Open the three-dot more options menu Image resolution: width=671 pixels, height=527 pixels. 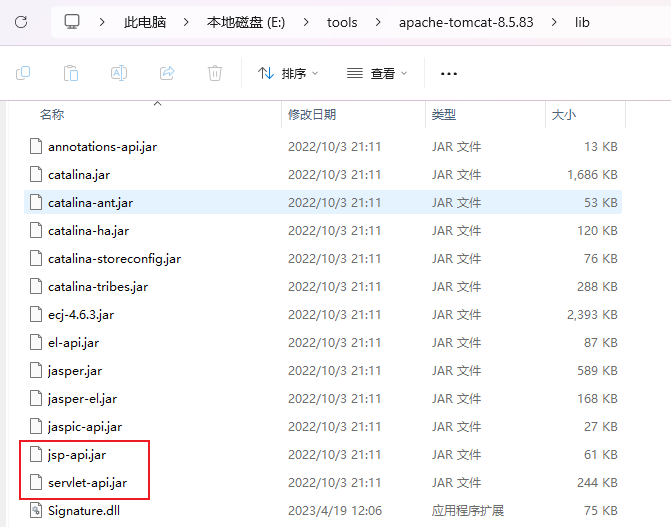(448, 74)
